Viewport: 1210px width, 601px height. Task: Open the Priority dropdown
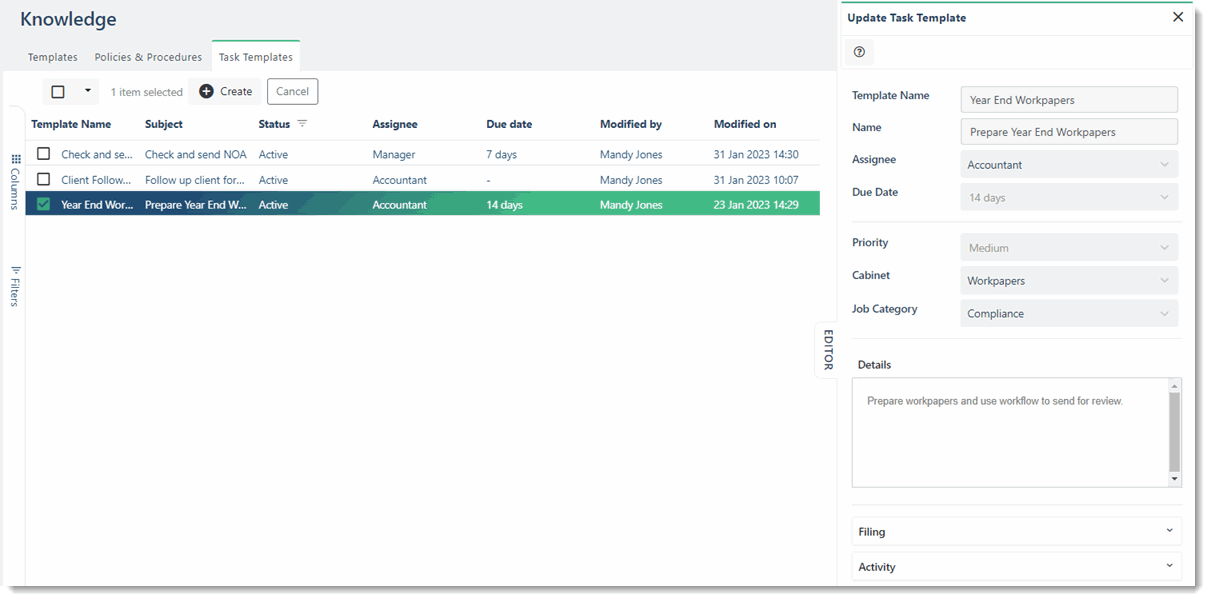1069,247
